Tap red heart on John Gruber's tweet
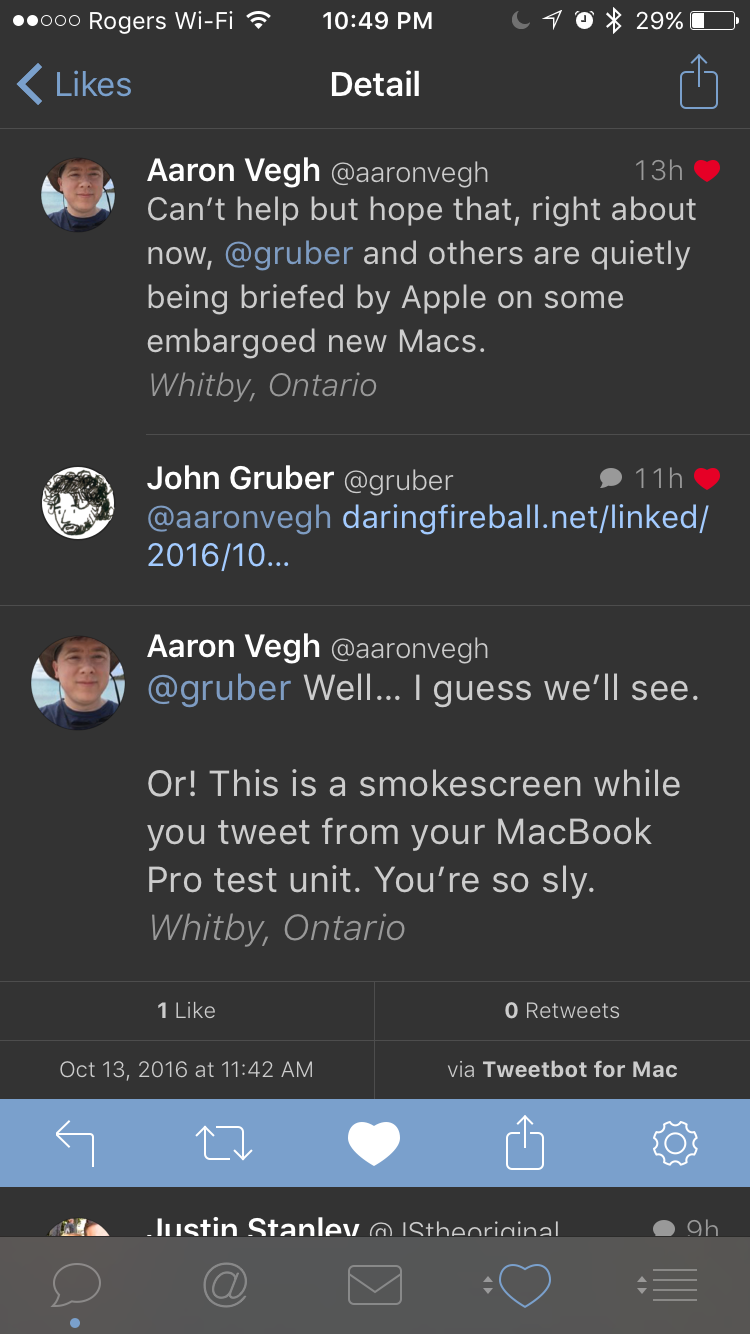750x1334 pixels. (x=707, y=479)
